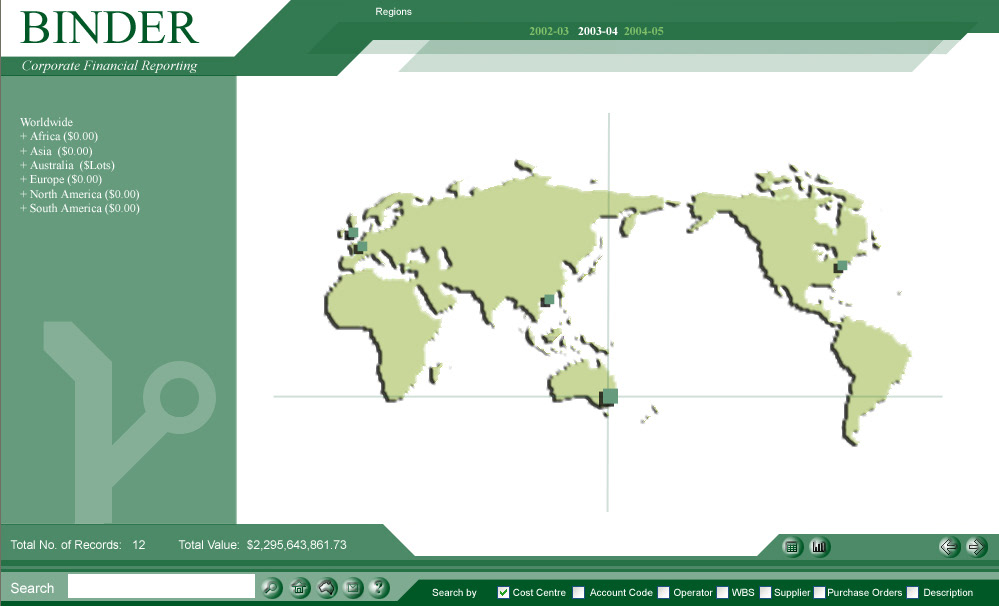Click the Total No. of Records text
999x606 pixels.
click(x=66, y=545)
